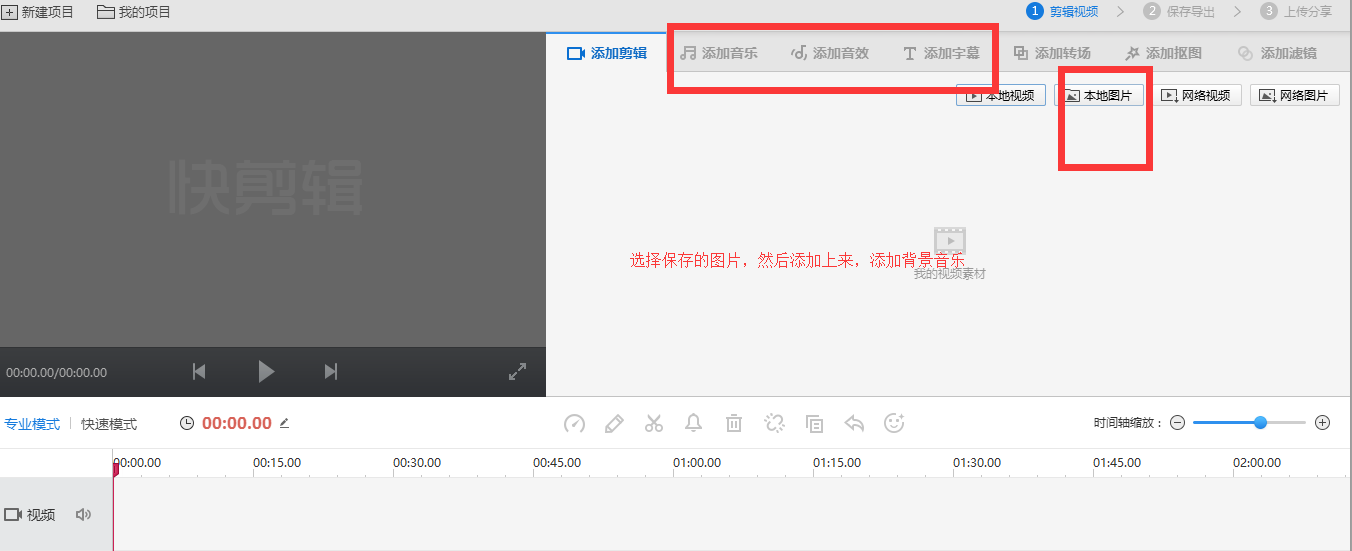The height and width of the screenshot is (551, 1352).
Task: Switch to 添加滤镜 tab
Action: pyautogui.click(x=1277, y=53)
